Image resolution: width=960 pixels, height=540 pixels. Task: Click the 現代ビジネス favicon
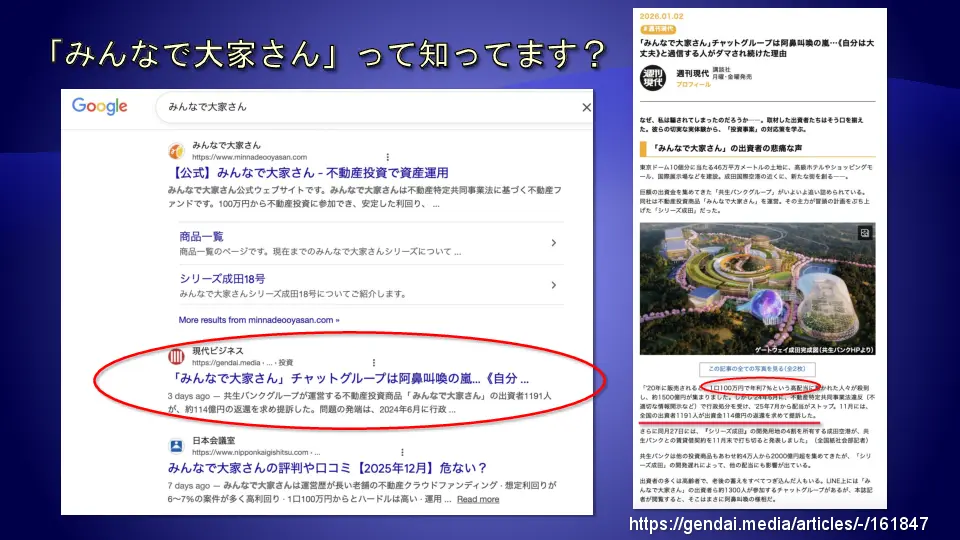point(176,356)
